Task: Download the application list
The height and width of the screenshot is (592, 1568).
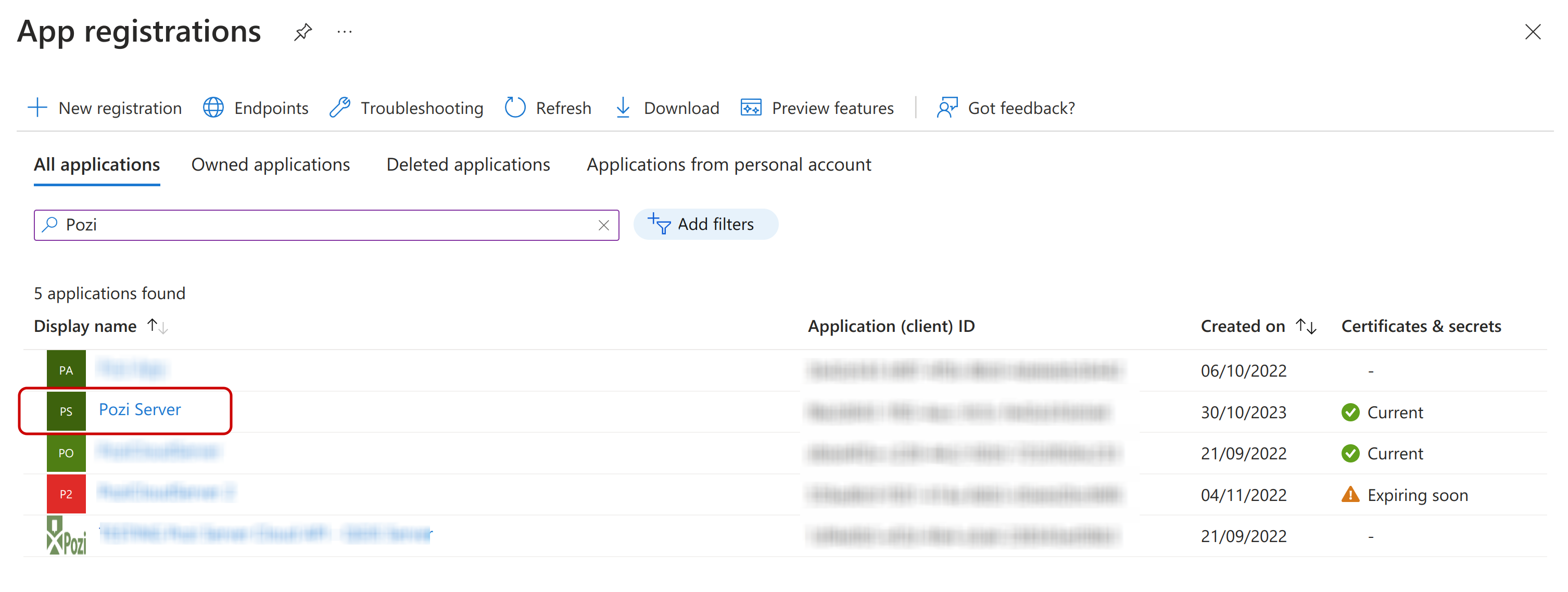Action: point(667,108)
